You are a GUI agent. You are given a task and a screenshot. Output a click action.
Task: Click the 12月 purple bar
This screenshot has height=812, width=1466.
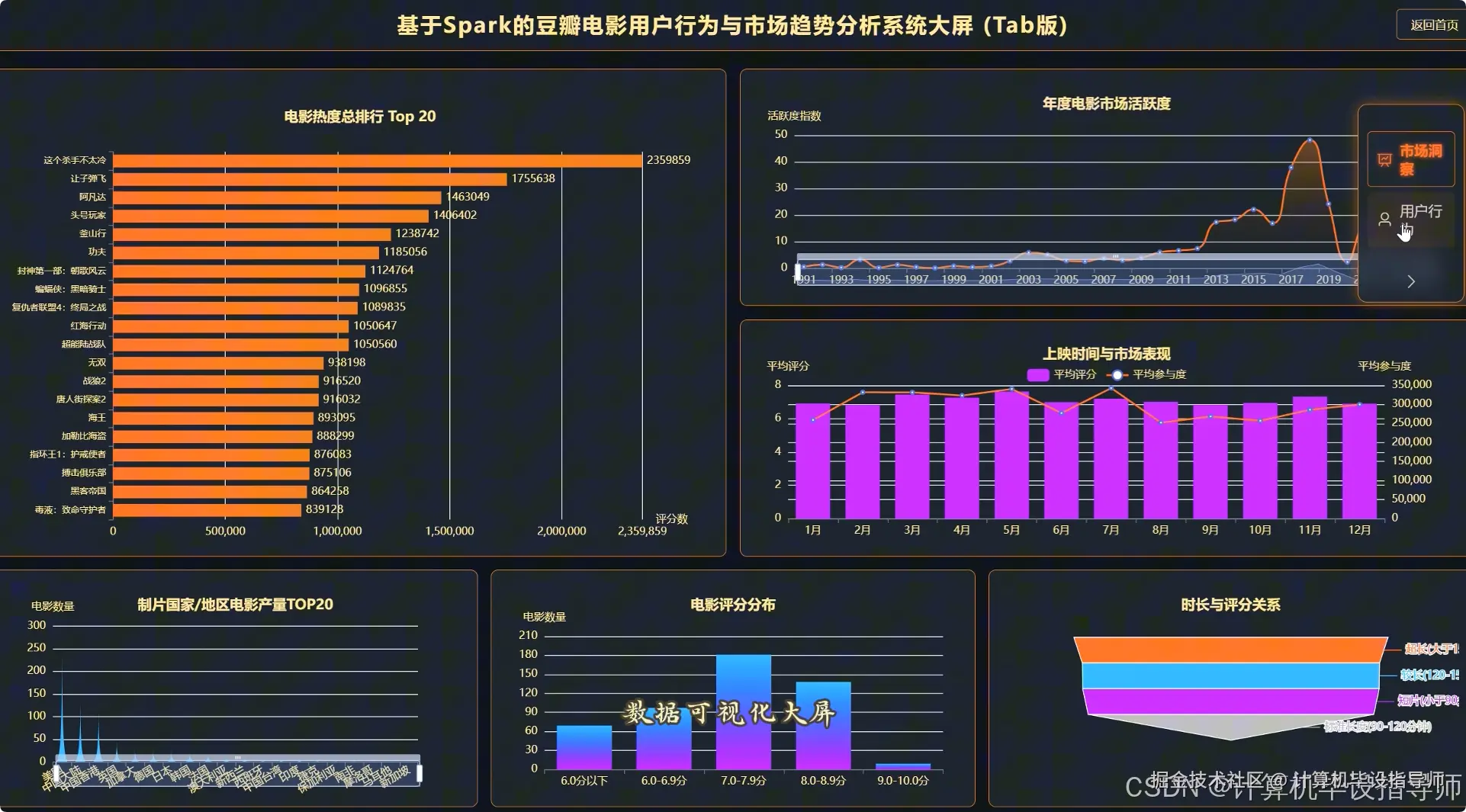click(1359, 461)
